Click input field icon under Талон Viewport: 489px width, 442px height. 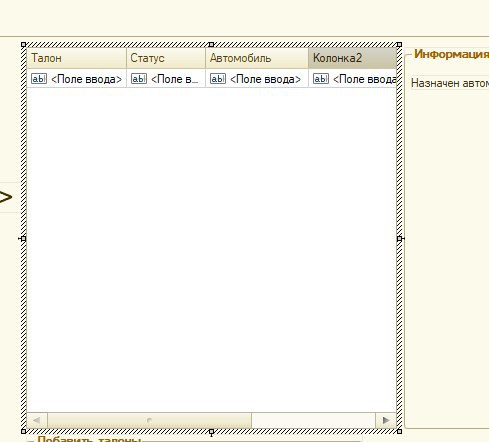(39, 79)
